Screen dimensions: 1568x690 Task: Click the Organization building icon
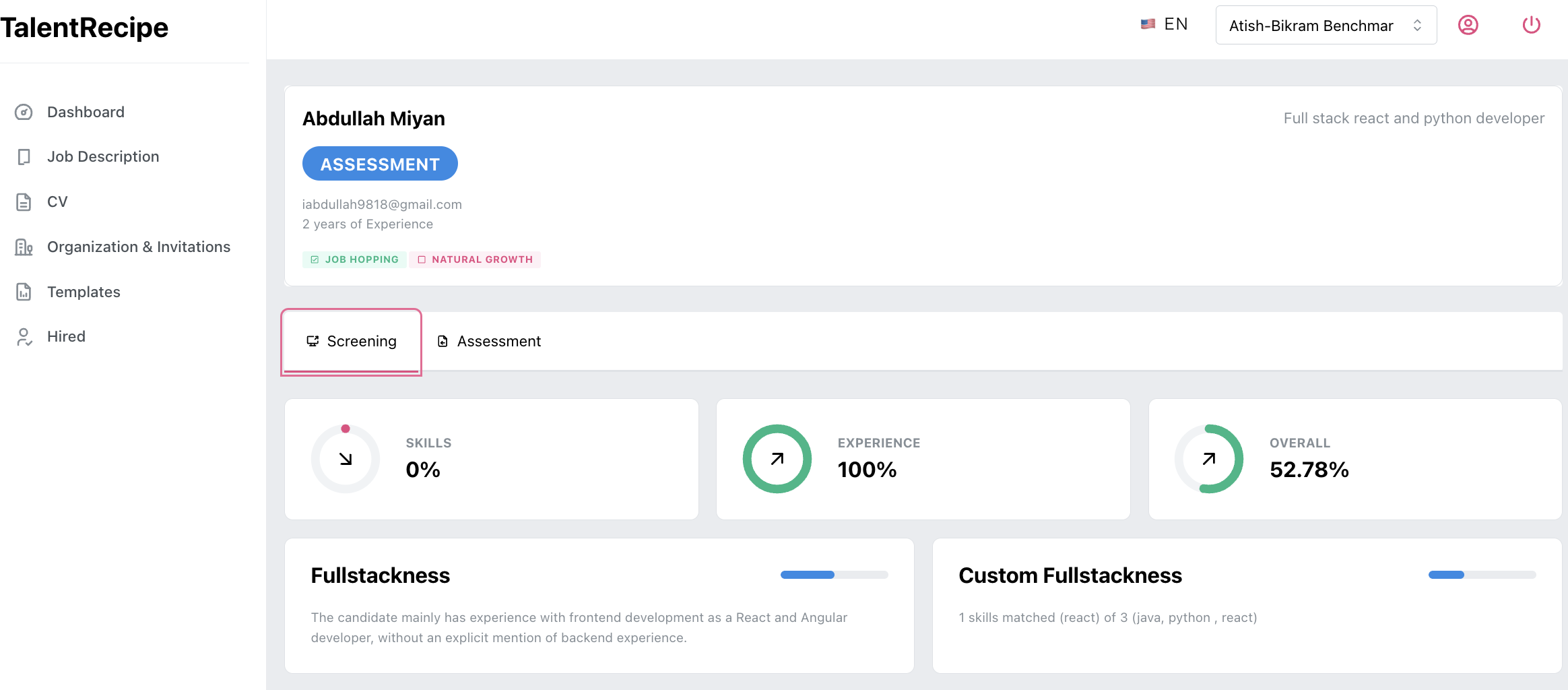(24, 247)
